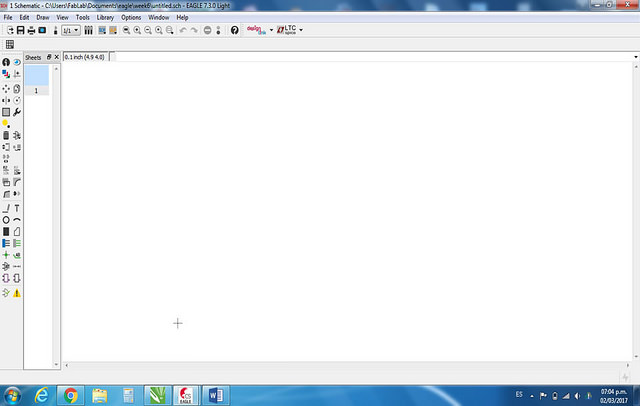Select the Delete tool
Viewport: 640px width, 406px height.
[6, 135]
